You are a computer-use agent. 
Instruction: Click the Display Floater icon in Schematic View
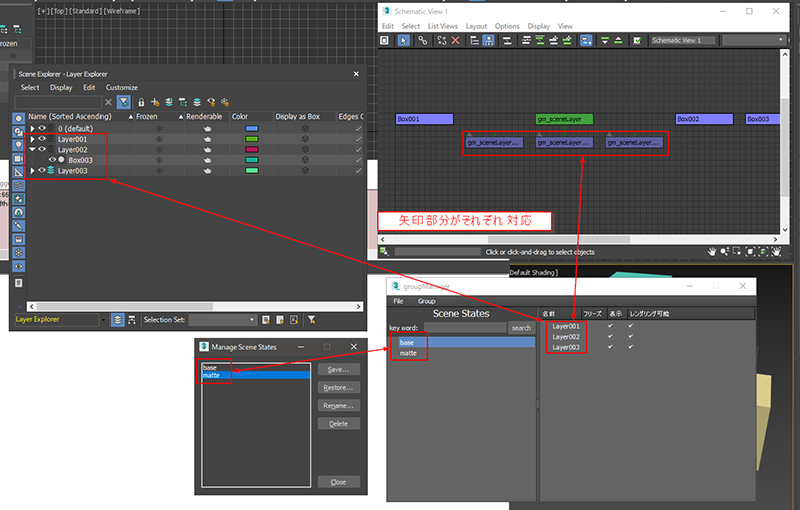[386, 40]
